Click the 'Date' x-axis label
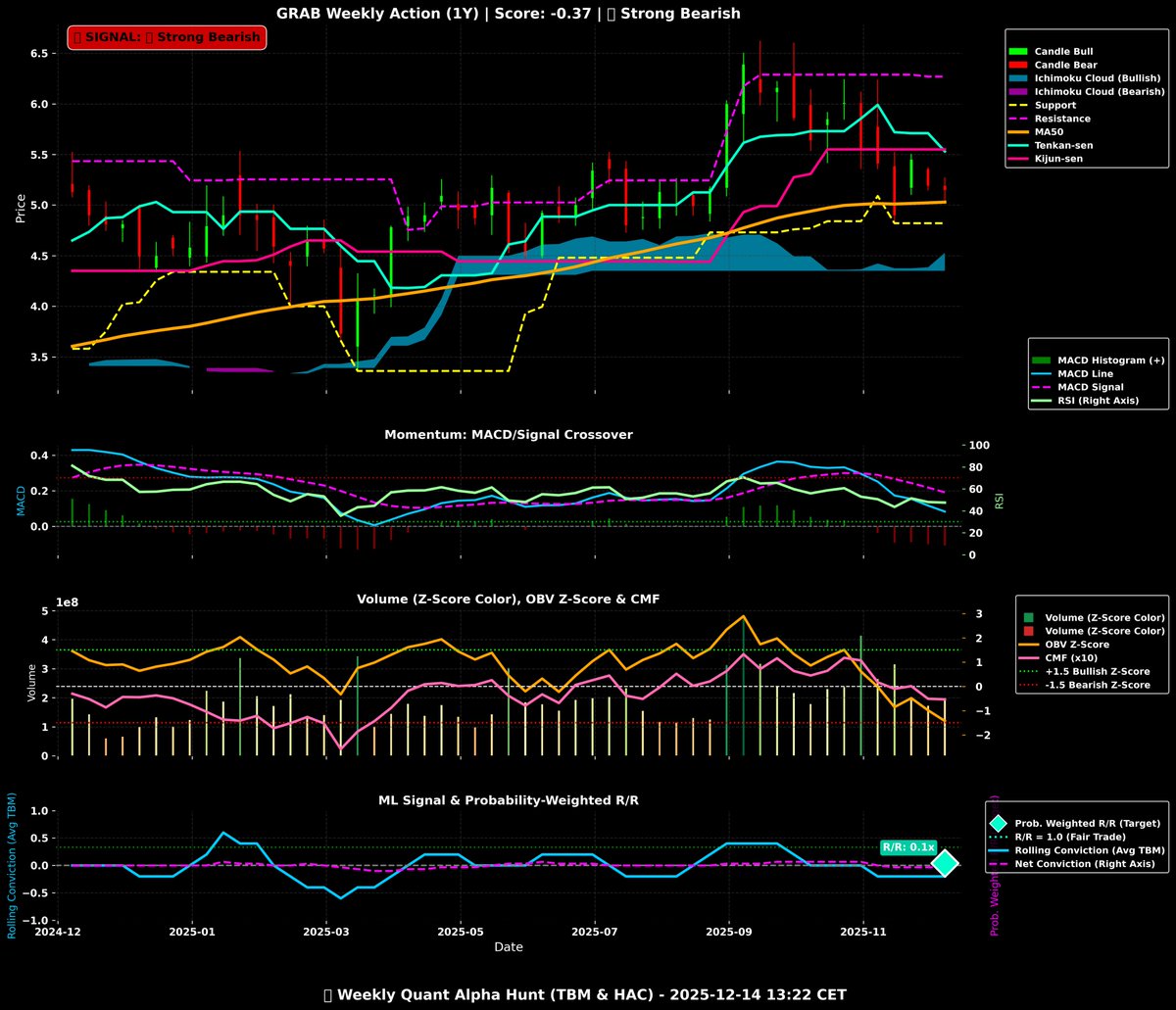The width and height of the screenshot is (1176, 1010). [509, 947]
